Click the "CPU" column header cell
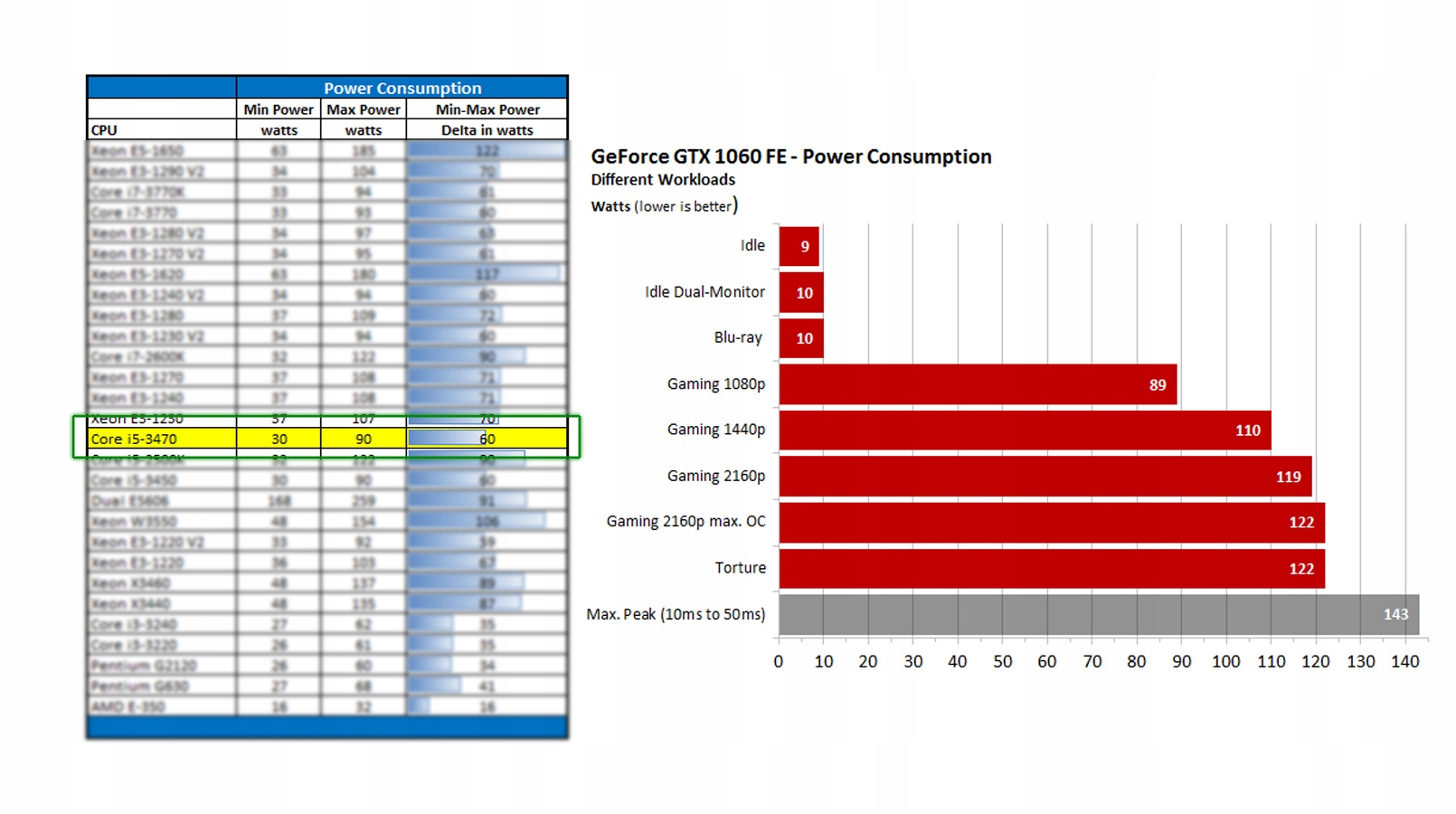1456x814 pixels. coord(162,130)
